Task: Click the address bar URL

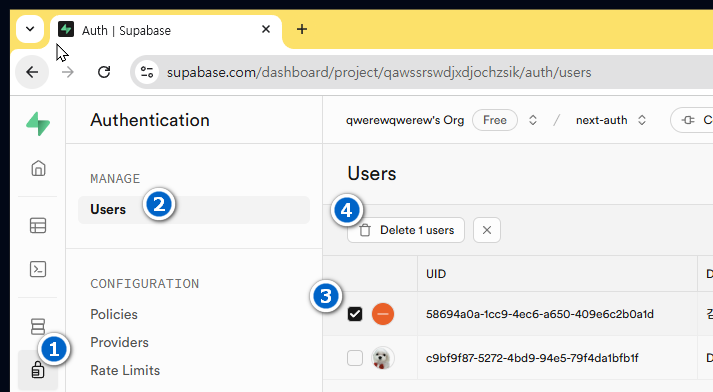Action: (379, 72)
